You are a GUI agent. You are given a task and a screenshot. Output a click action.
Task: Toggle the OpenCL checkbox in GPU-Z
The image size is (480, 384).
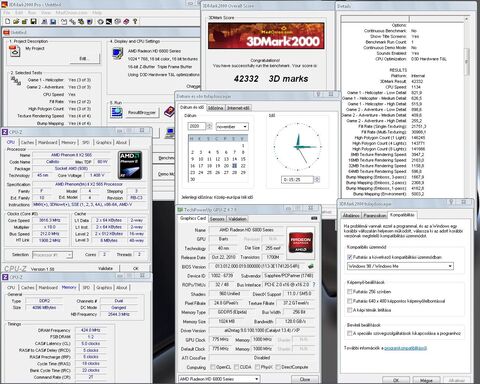point(212,367)
